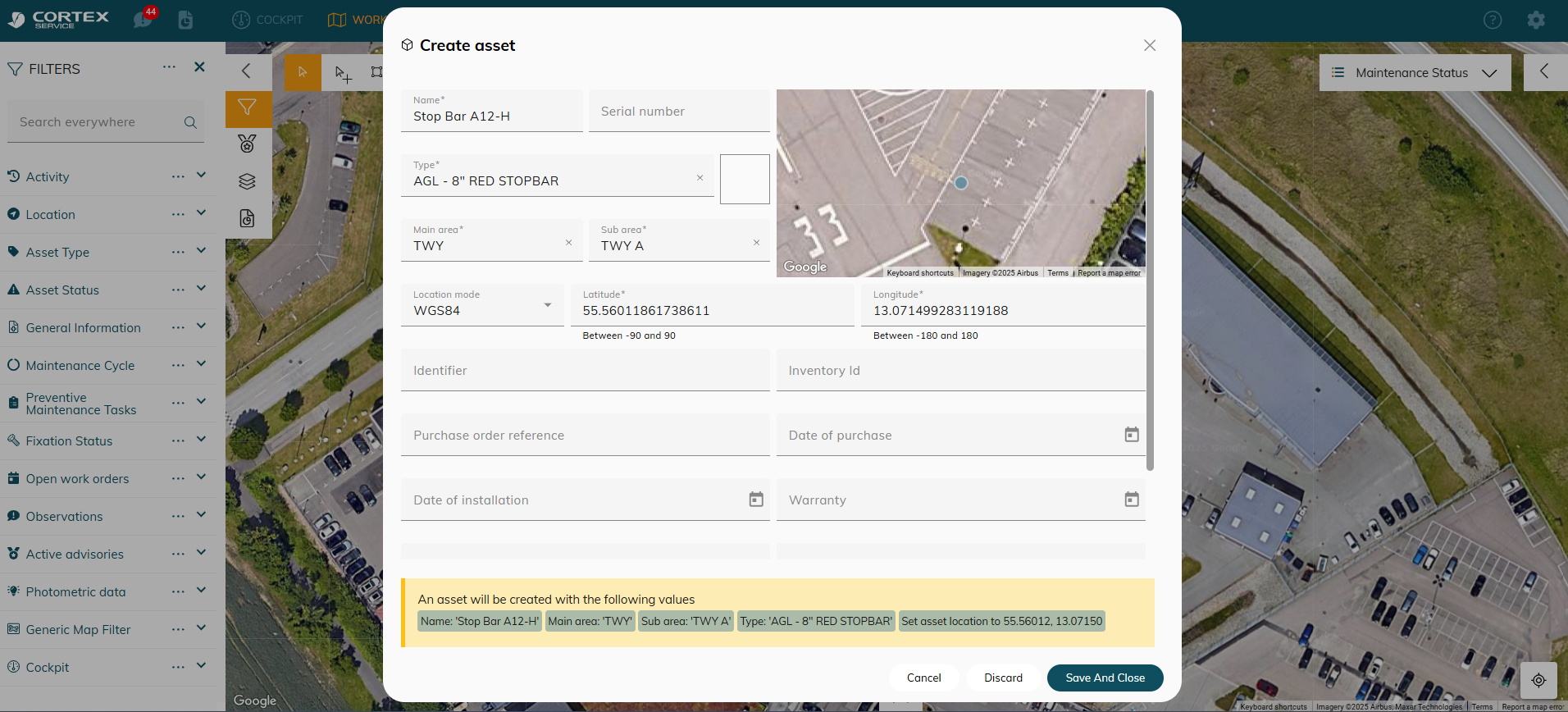Open the Filters panel more options menu
1568x712 pixels.
[x=169, y=67]
